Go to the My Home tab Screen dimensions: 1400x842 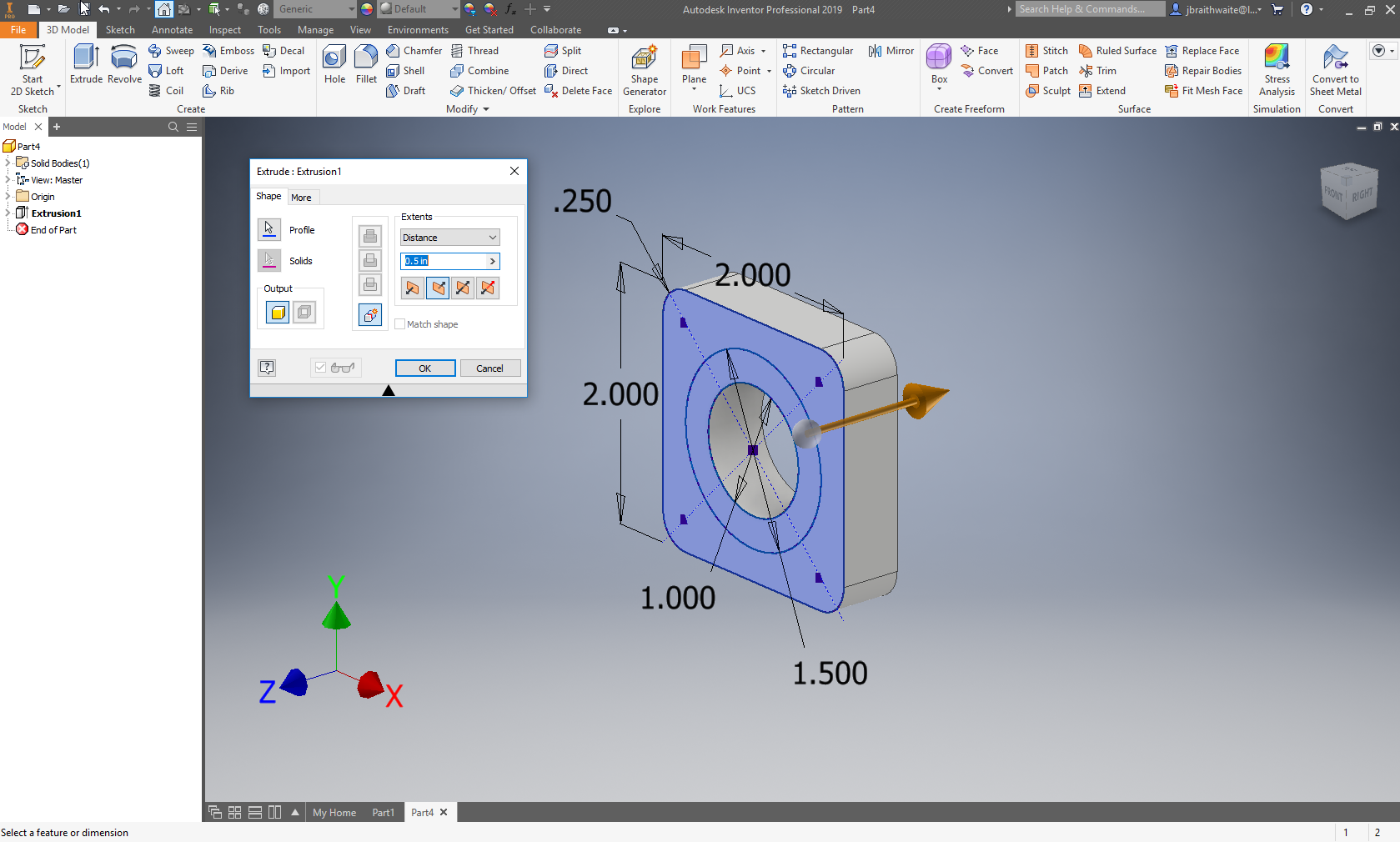[x=334, y=813]
